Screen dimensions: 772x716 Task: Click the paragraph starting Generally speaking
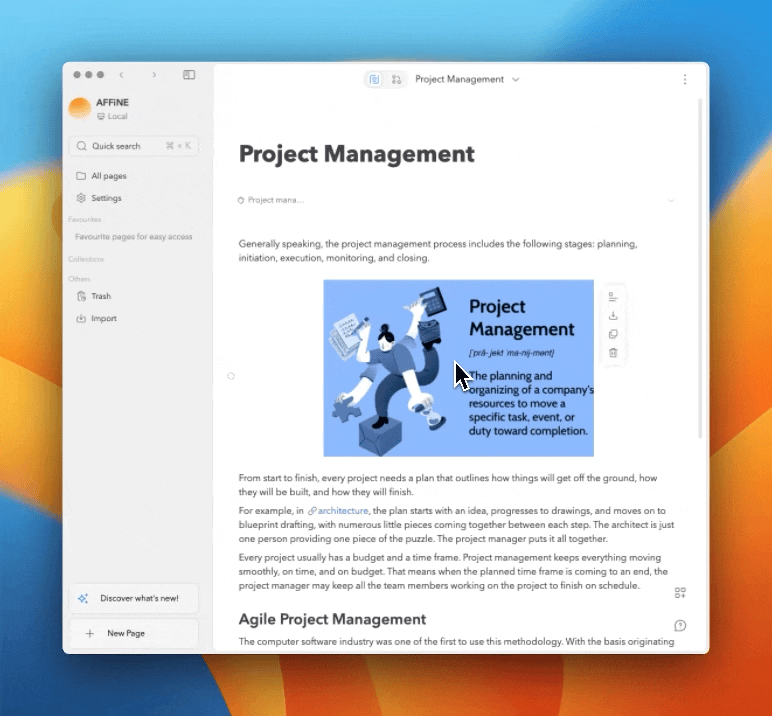coord(438,251)
